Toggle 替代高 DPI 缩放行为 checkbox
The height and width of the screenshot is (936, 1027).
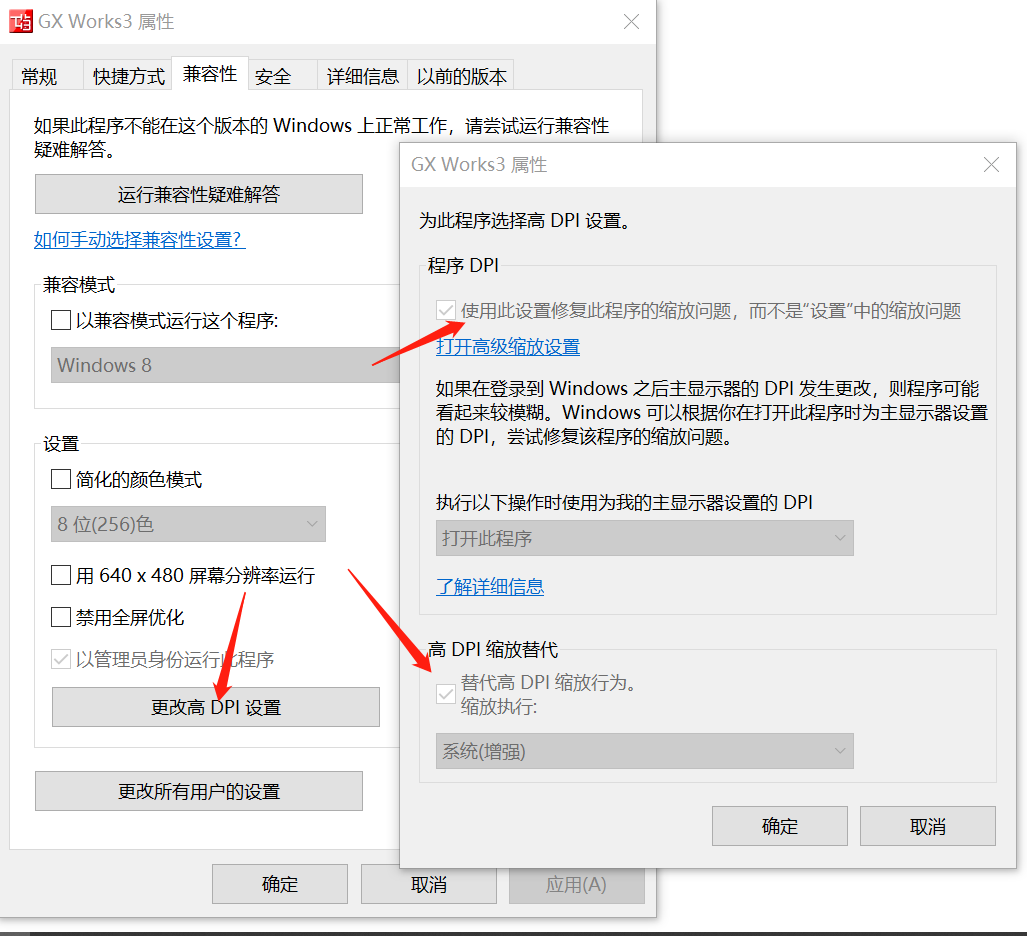pos(446,693)
